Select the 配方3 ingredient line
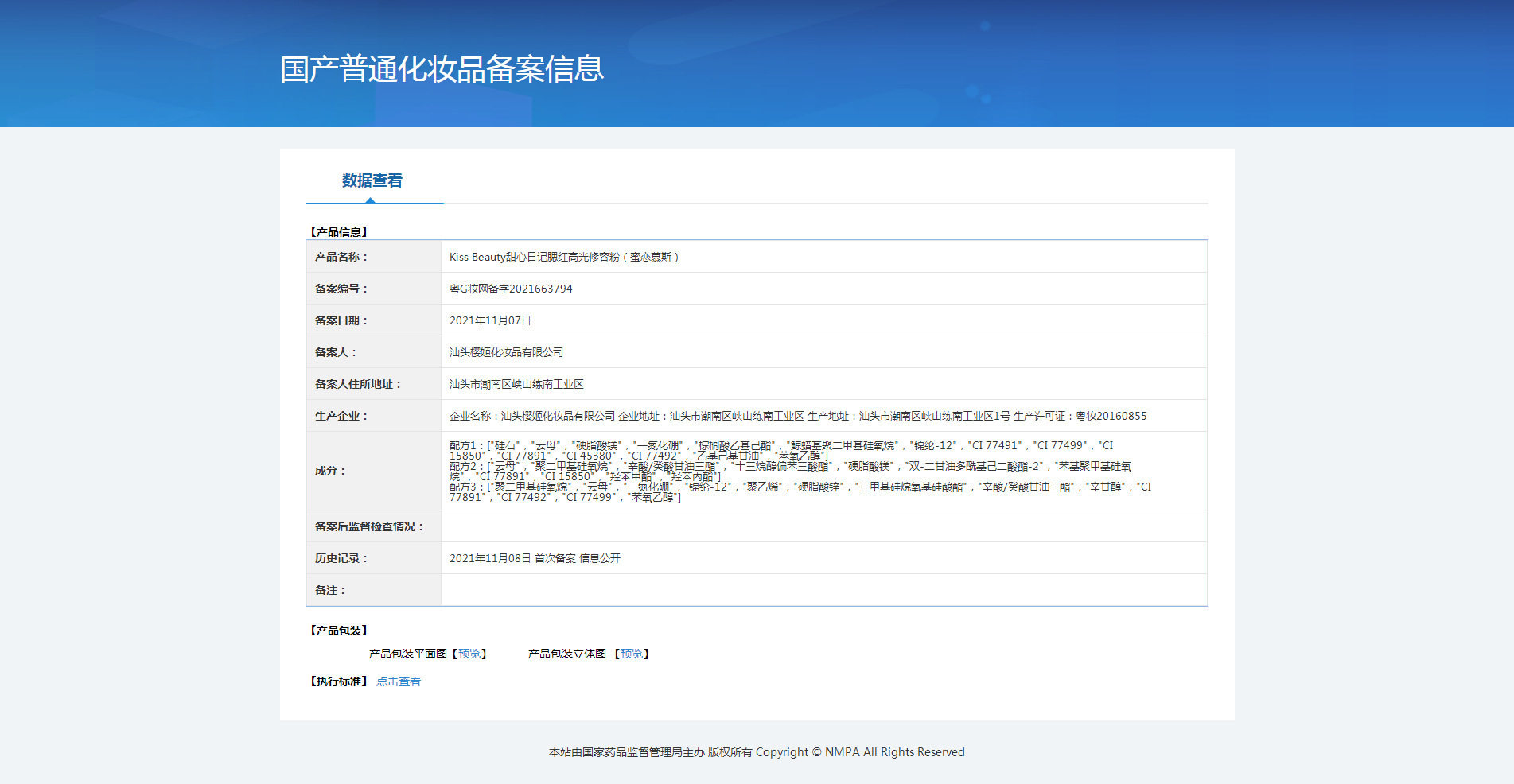The image size is (1514, 784). coord(800,492)
